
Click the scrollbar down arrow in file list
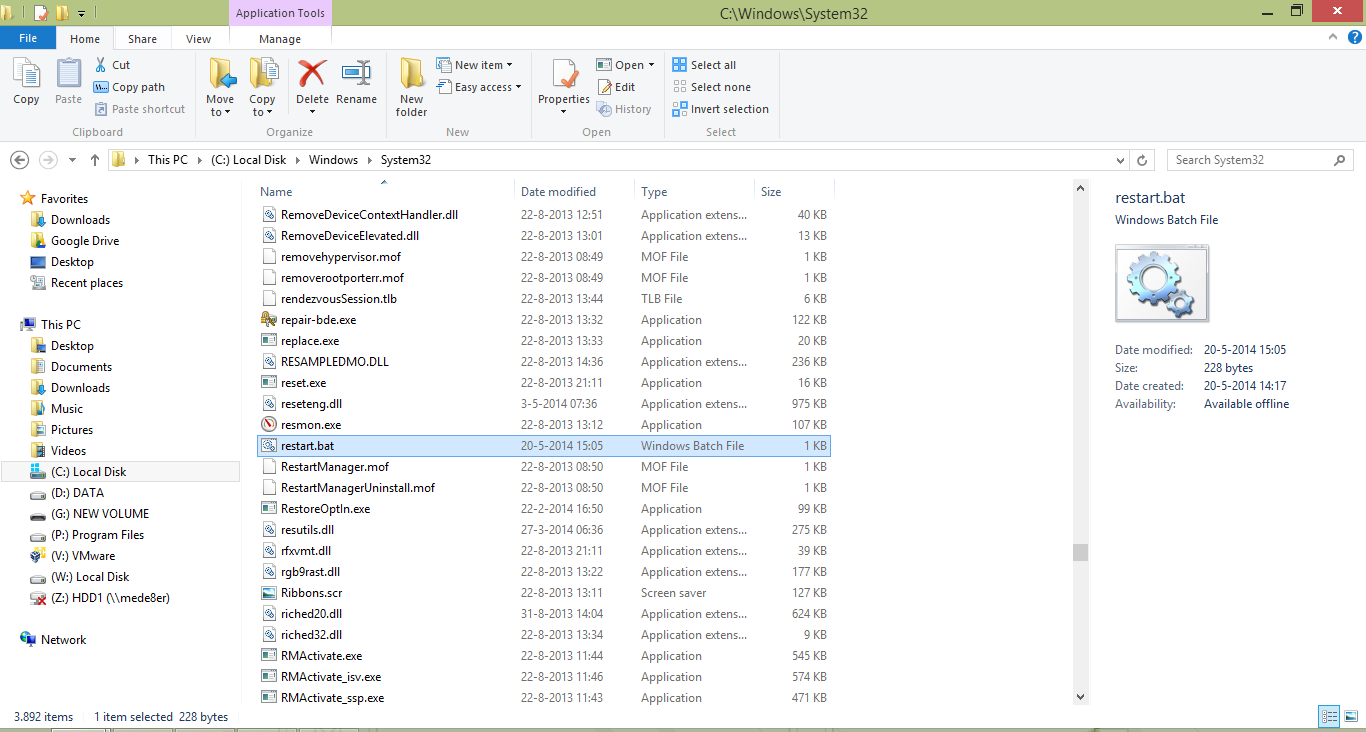(x=1080, y=696)
